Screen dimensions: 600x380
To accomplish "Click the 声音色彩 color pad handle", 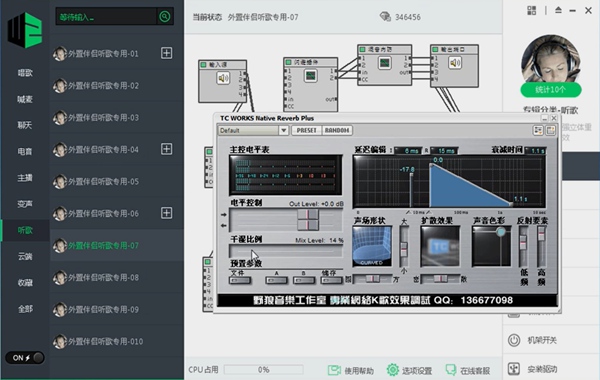I will pyautogui.click(x=501, y=231).
